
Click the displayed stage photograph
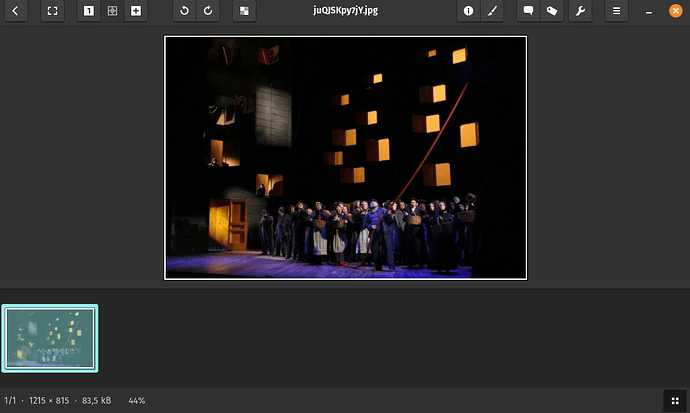coord(345,158)
